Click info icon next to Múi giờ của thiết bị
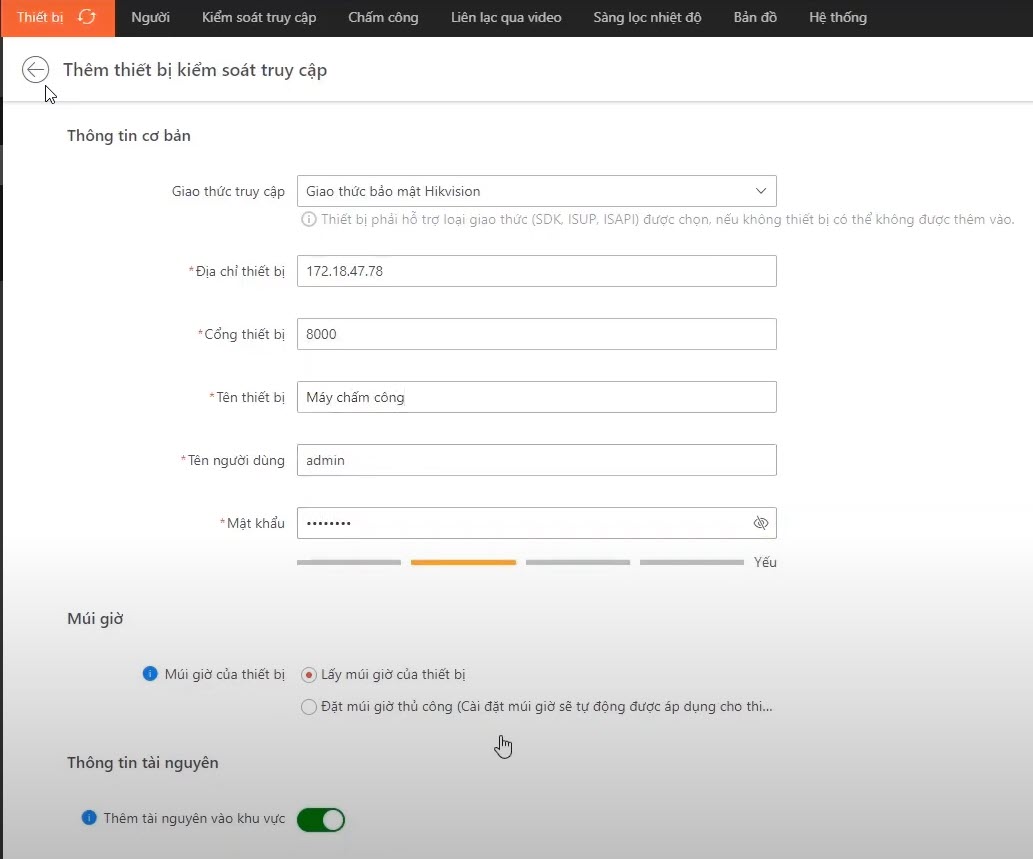Viewport: 1033px width, 859px height. pos(150,674)
